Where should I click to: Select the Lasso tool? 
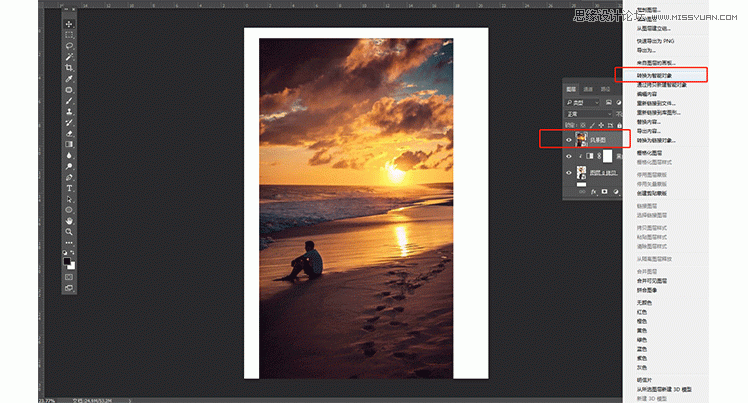click(69, 45)
